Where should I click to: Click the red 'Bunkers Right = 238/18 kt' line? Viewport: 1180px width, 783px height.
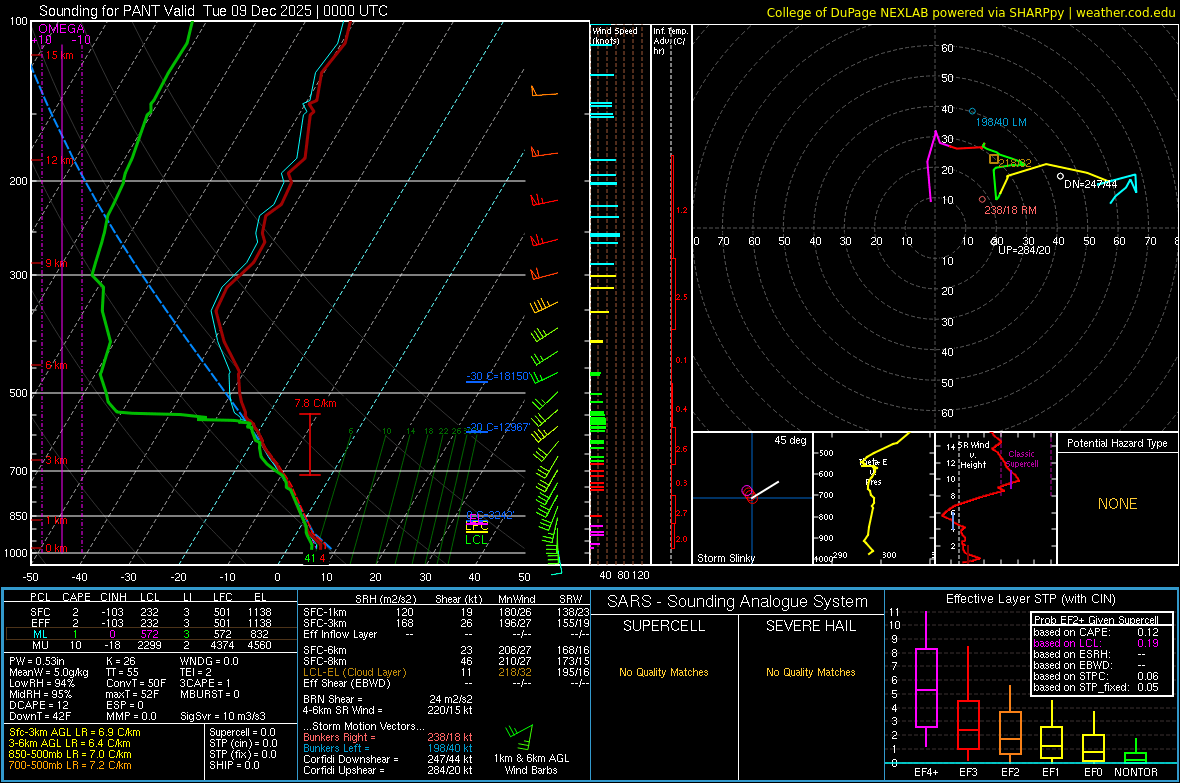pos(388,737)
